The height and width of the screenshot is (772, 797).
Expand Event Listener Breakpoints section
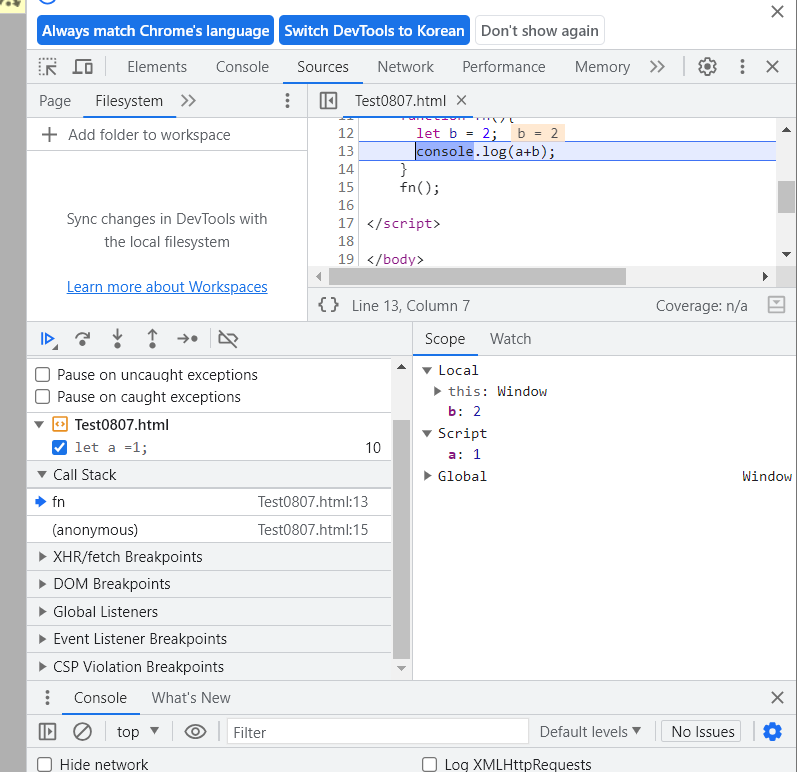[x=43, y=639]
